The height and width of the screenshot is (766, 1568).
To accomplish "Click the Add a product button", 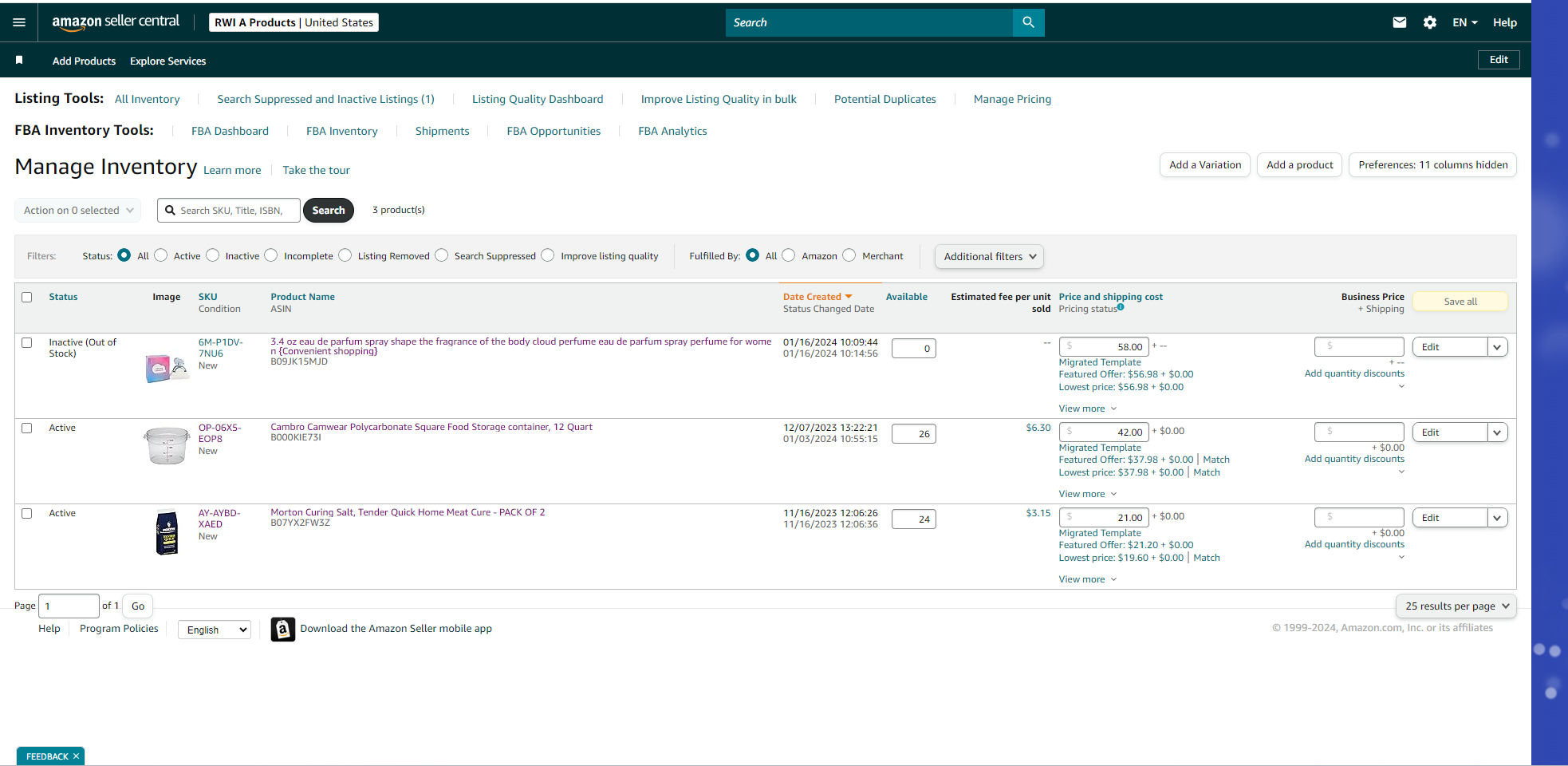I will [1300, 165].
